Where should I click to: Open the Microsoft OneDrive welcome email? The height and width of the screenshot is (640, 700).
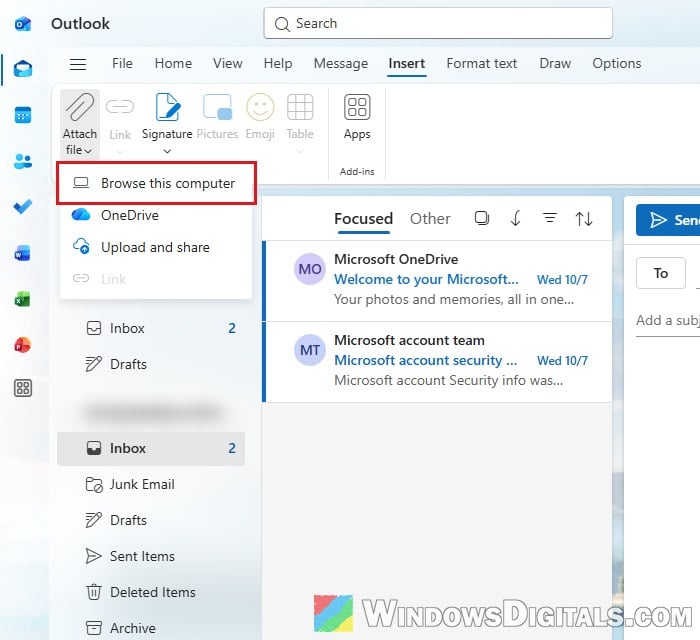(437, 281)
